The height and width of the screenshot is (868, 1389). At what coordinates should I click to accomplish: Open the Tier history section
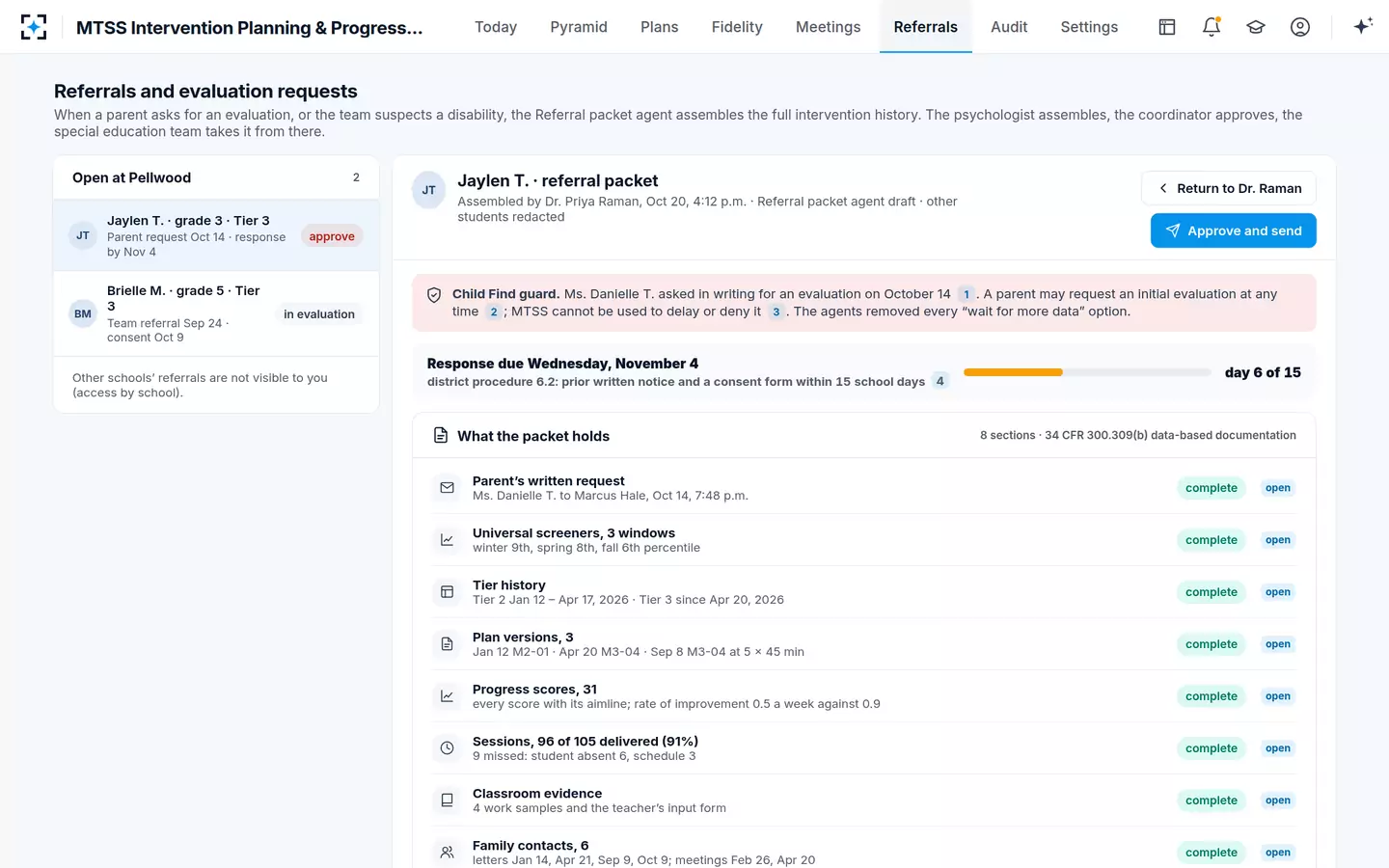(1278, 592)
